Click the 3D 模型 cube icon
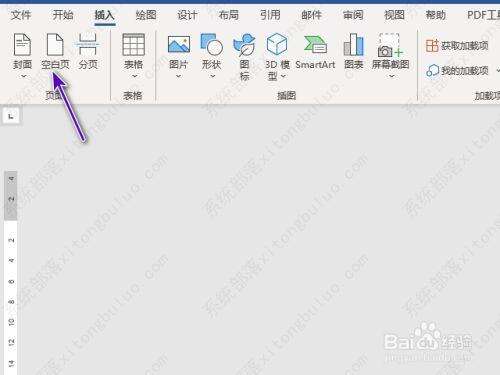Viewport: 500px width, 375px height. (x=277, y=44)
